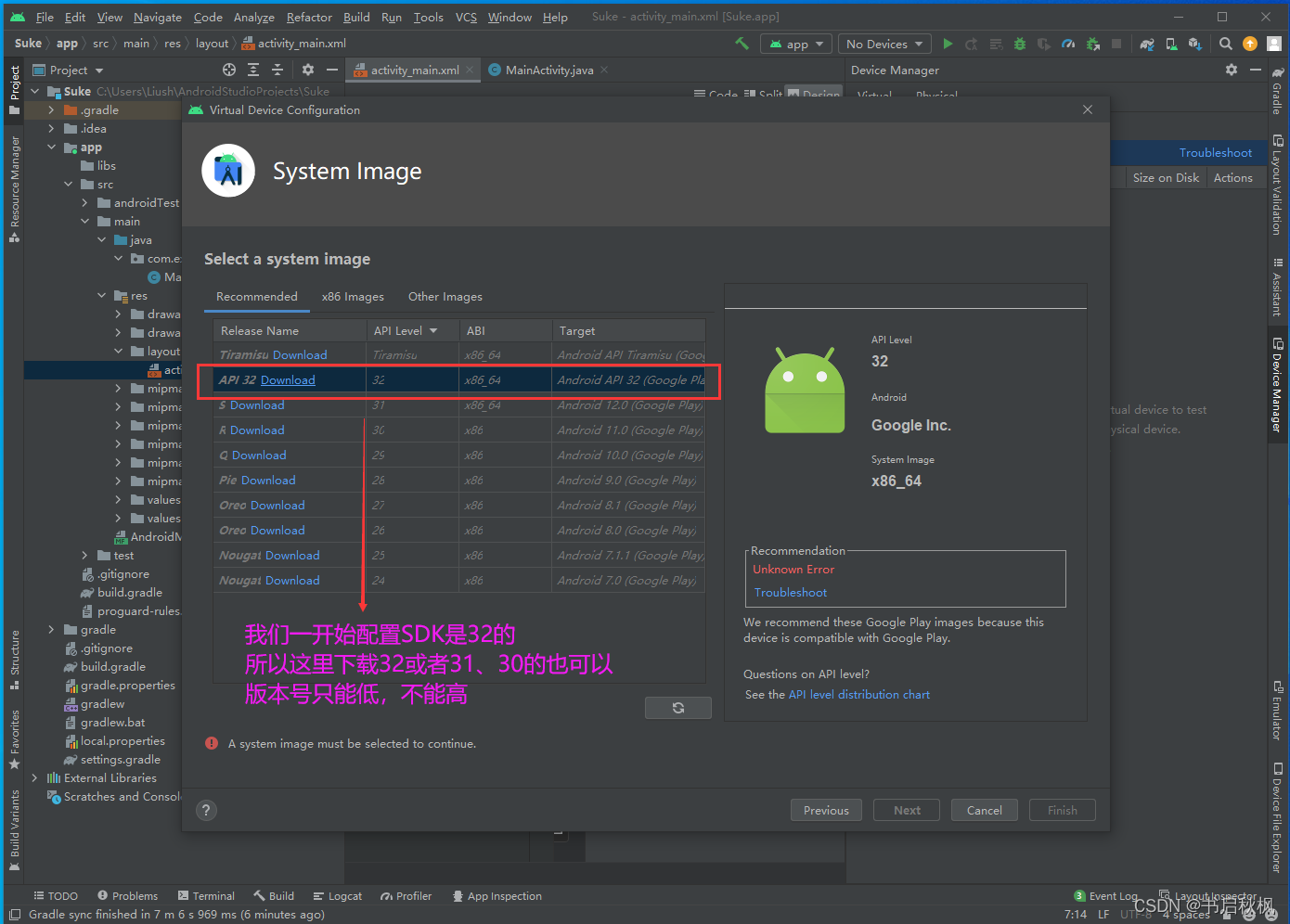Click the Previous button

(826, 810)
